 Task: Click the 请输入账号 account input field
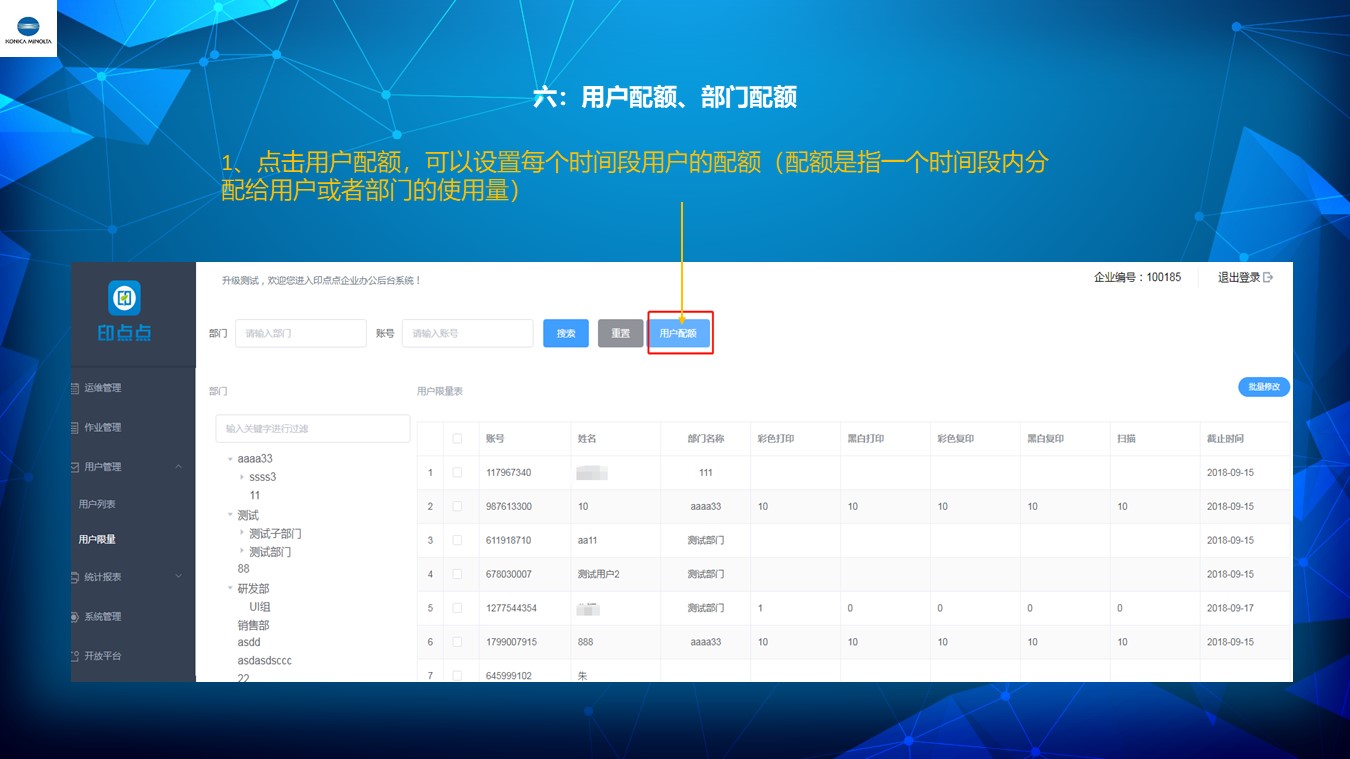pyautogui.click(x=467, y=334)
